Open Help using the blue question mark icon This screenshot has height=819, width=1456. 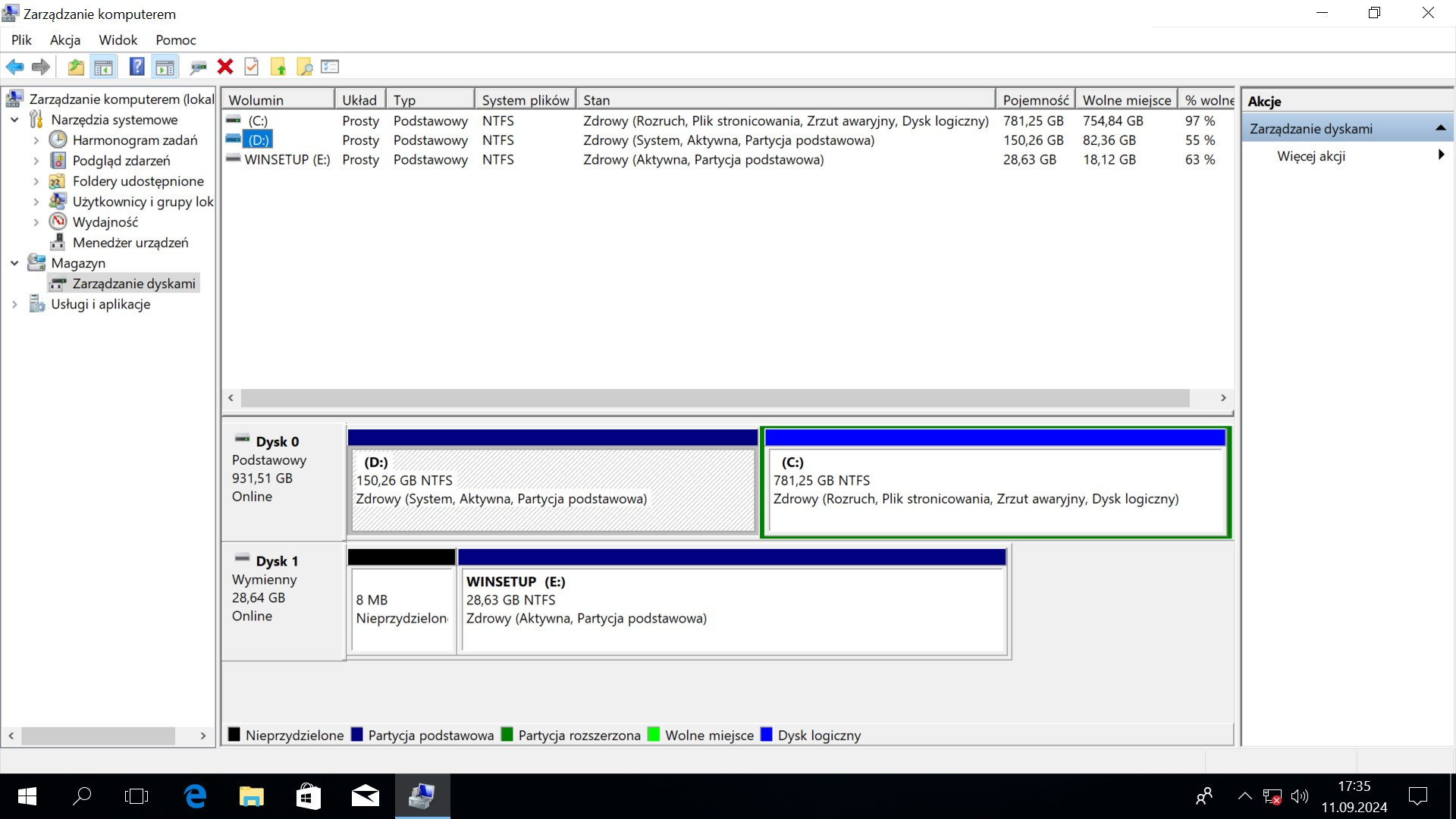click(136, 67)
